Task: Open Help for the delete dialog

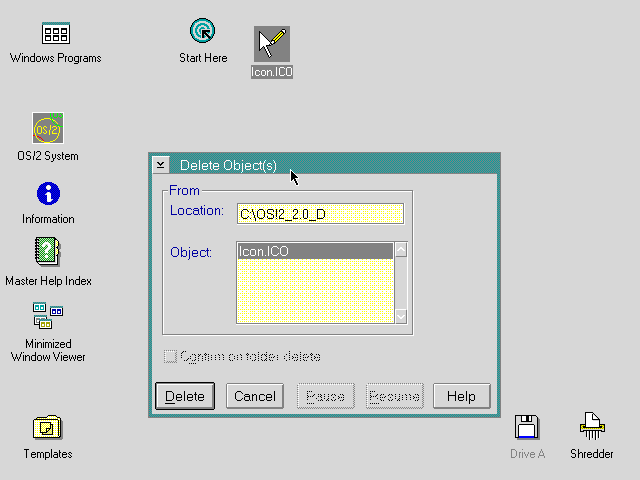Action: [462, 396]
